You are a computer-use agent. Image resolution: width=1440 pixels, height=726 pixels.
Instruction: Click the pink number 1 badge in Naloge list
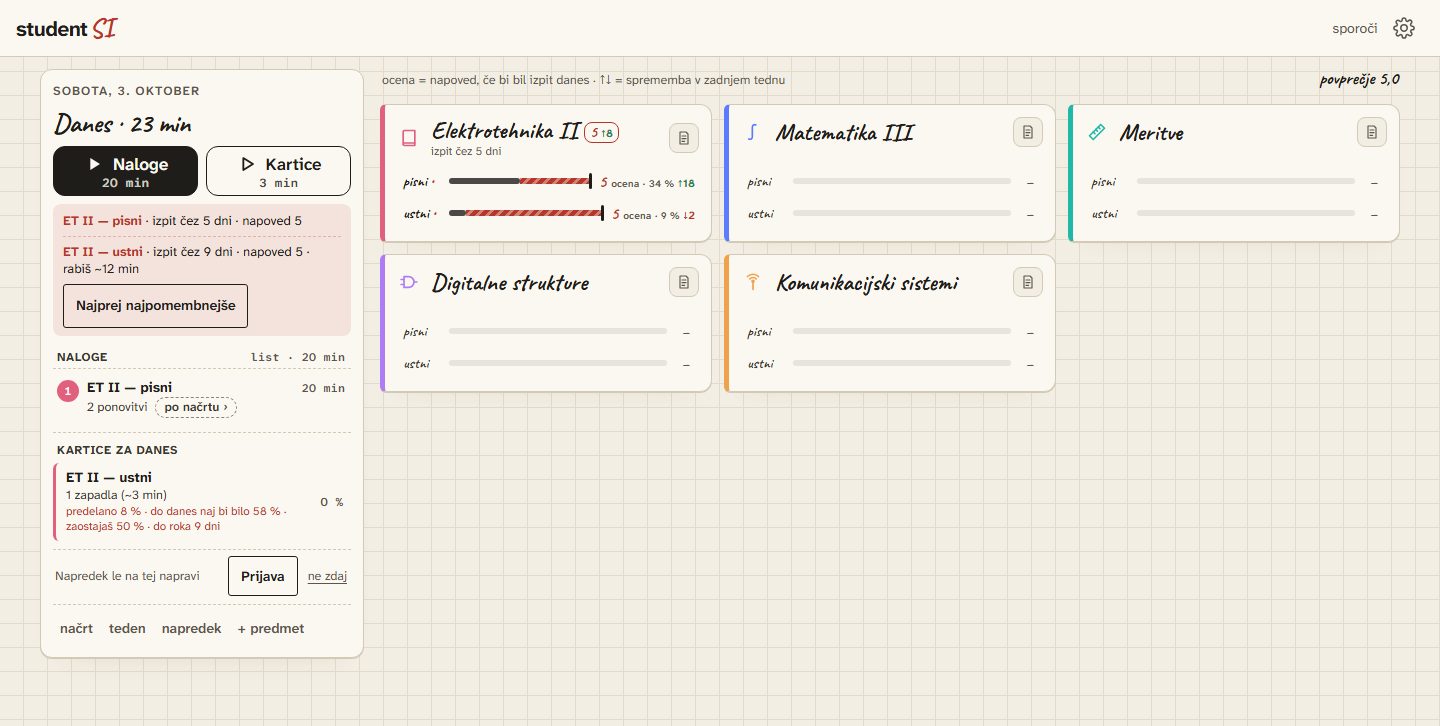pos(68,392)
